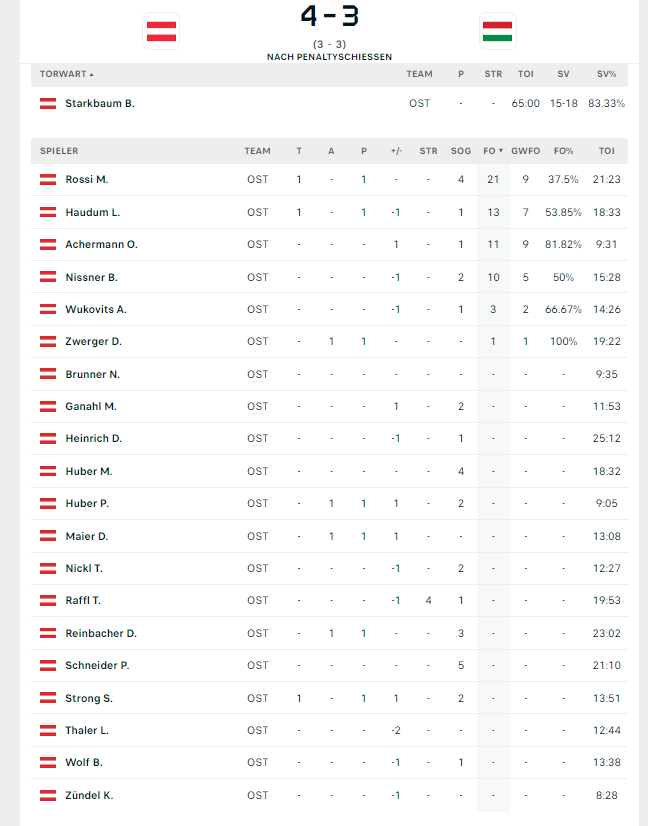Open player profile for Reinbacher D.
Image resolution: width=648 pixels, height=826 pixels.
(101, 633)
